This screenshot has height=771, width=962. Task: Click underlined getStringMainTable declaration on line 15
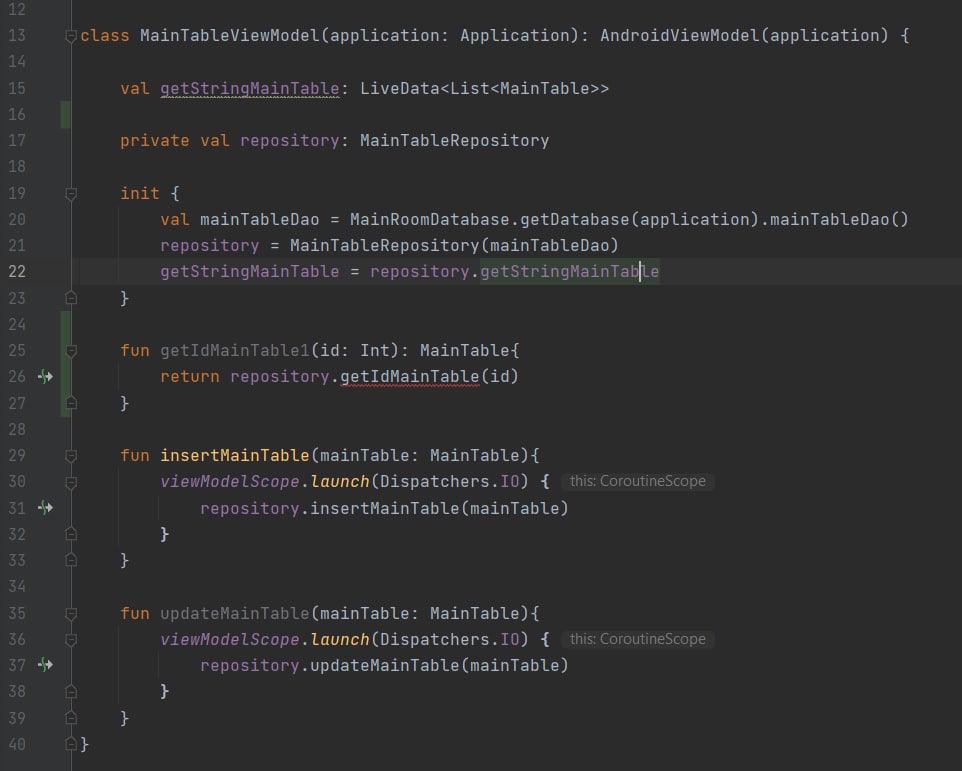click(250, 88)
